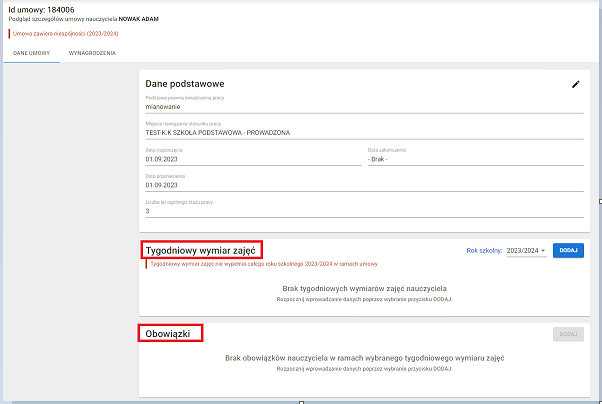602x404 pixels.
Task: Click the greyed-out DODAJ button in Obowiązki
Action: (x=568, y=335)
